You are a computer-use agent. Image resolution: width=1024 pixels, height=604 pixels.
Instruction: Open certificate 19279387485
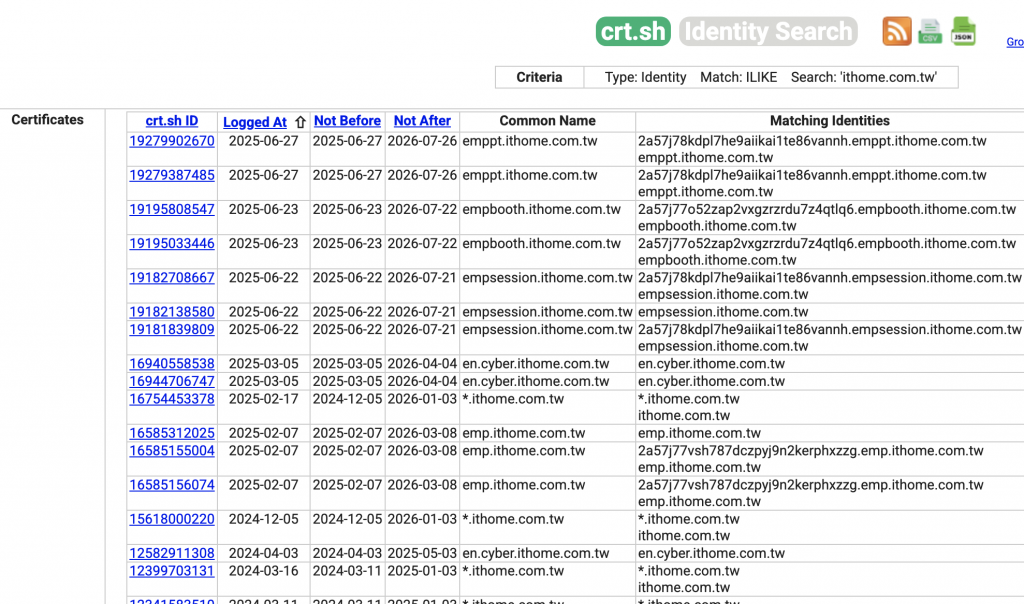[172, 175]
